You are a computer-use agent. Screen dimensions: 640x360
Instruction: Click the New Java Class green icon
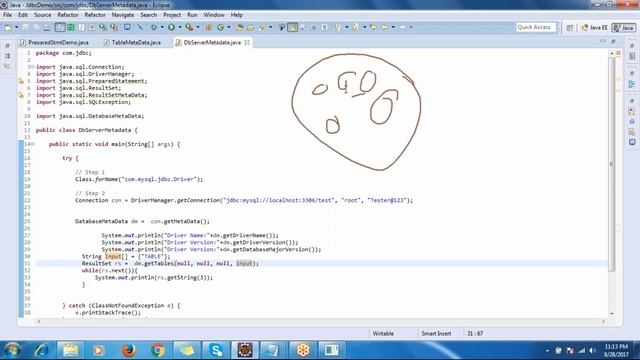click(x=220, y=27)
